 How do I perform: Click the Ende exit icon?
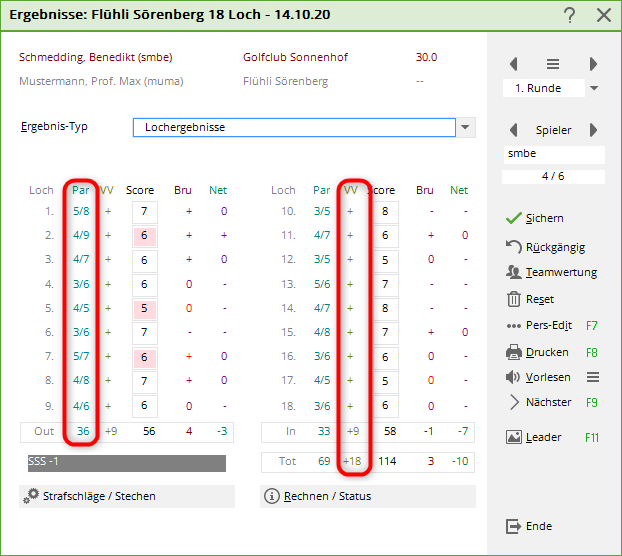[514, 526]
